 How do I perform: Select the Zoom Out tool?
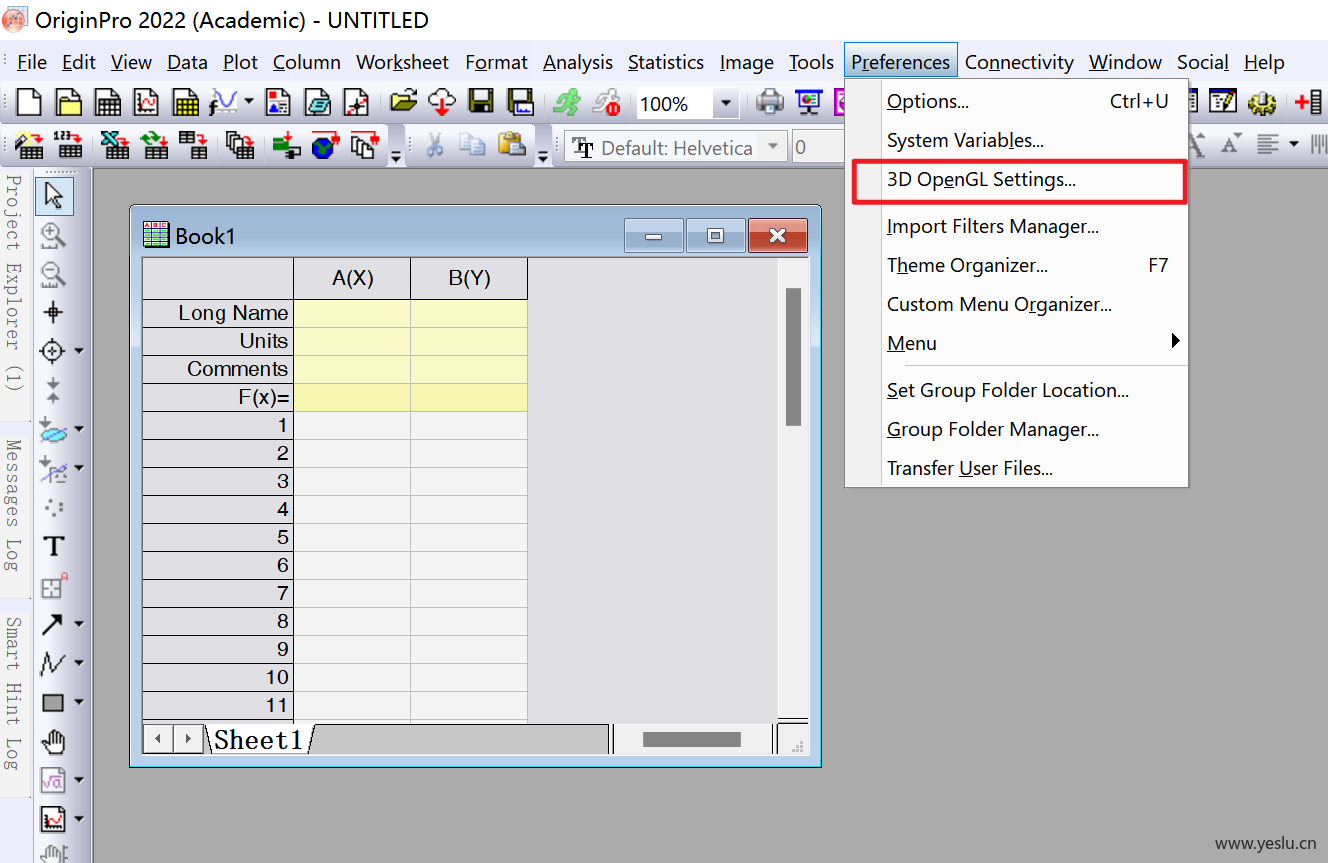53,274
